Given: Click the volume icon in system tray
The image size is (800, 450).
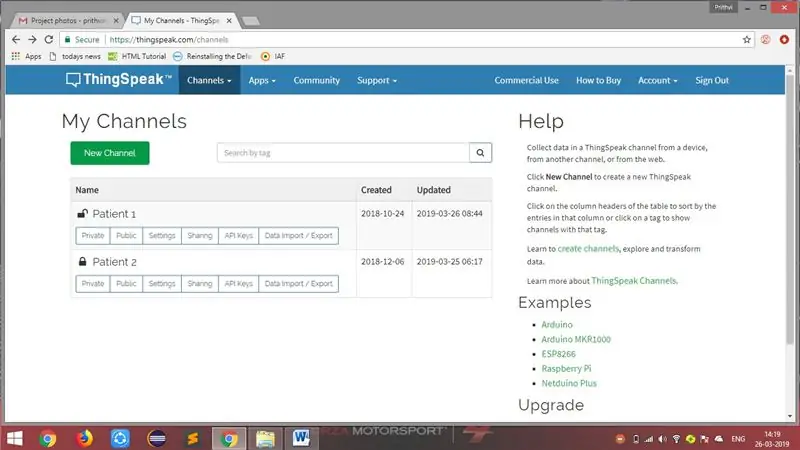Looking at the screenshot, I should (x=662, y=439).
